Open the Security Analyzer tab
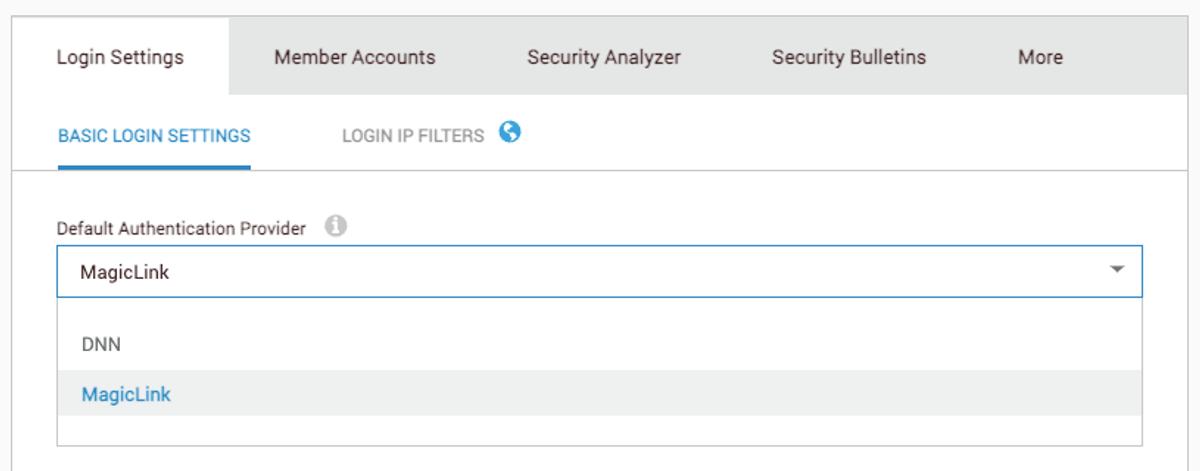Viewport: 1200px width, 471px height. coord(604,57)
